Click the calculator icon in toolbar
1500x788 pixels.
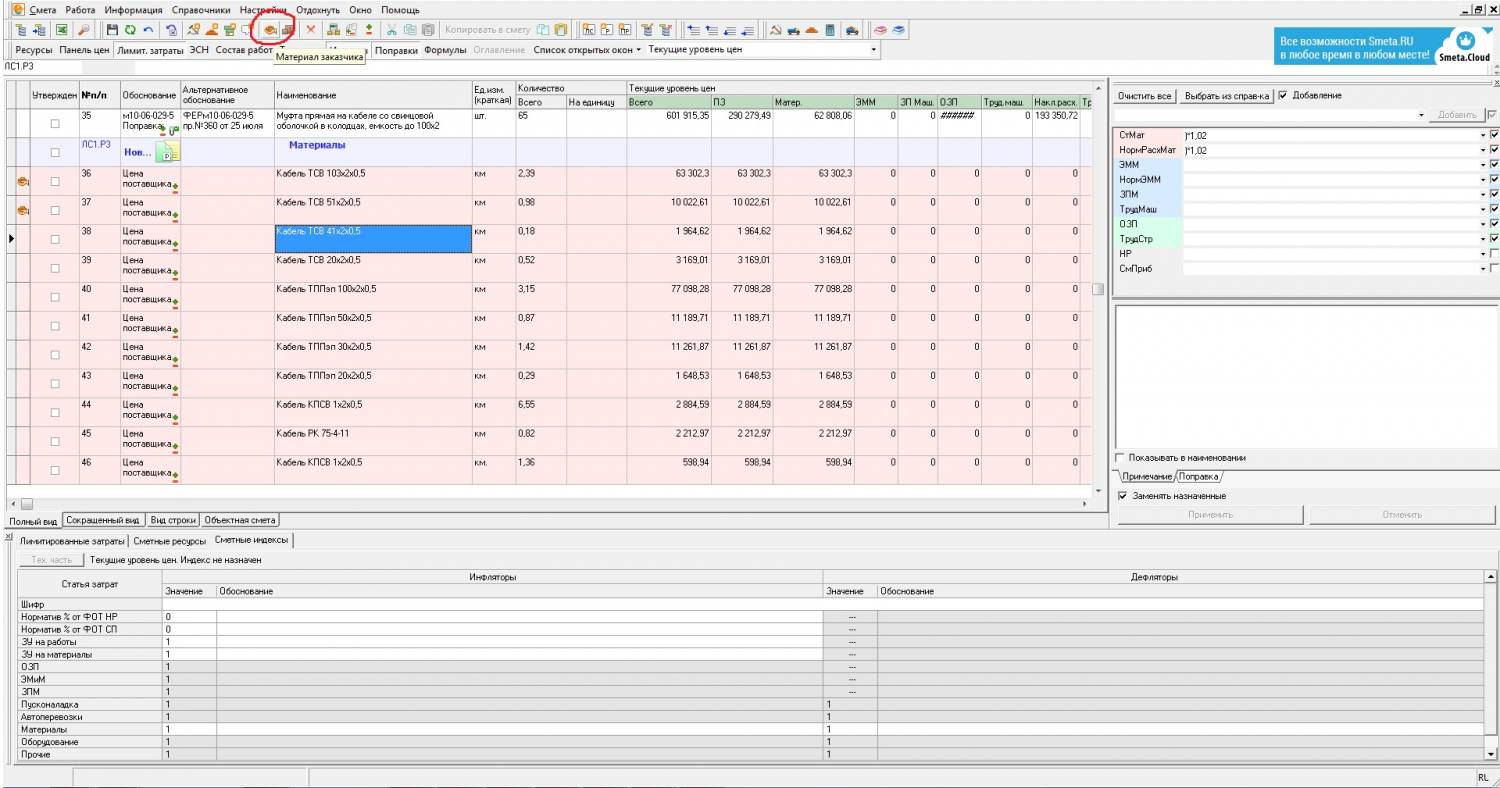click(830, 30)
